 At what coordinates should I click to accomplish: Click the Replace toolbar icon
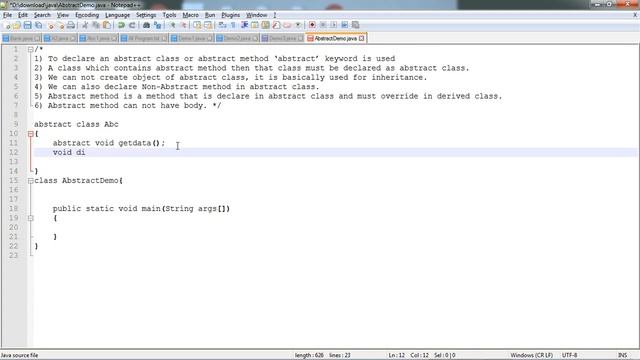pyautogui.click(x=158, y=25)
